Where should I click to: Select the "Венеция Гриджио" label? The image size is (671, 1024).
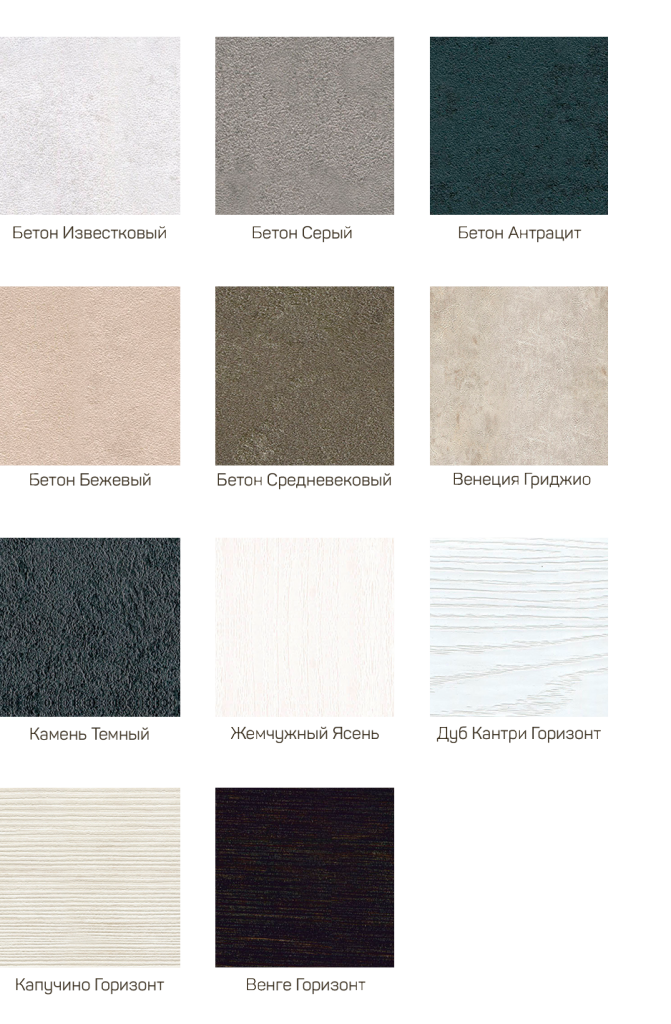point(521,481)
